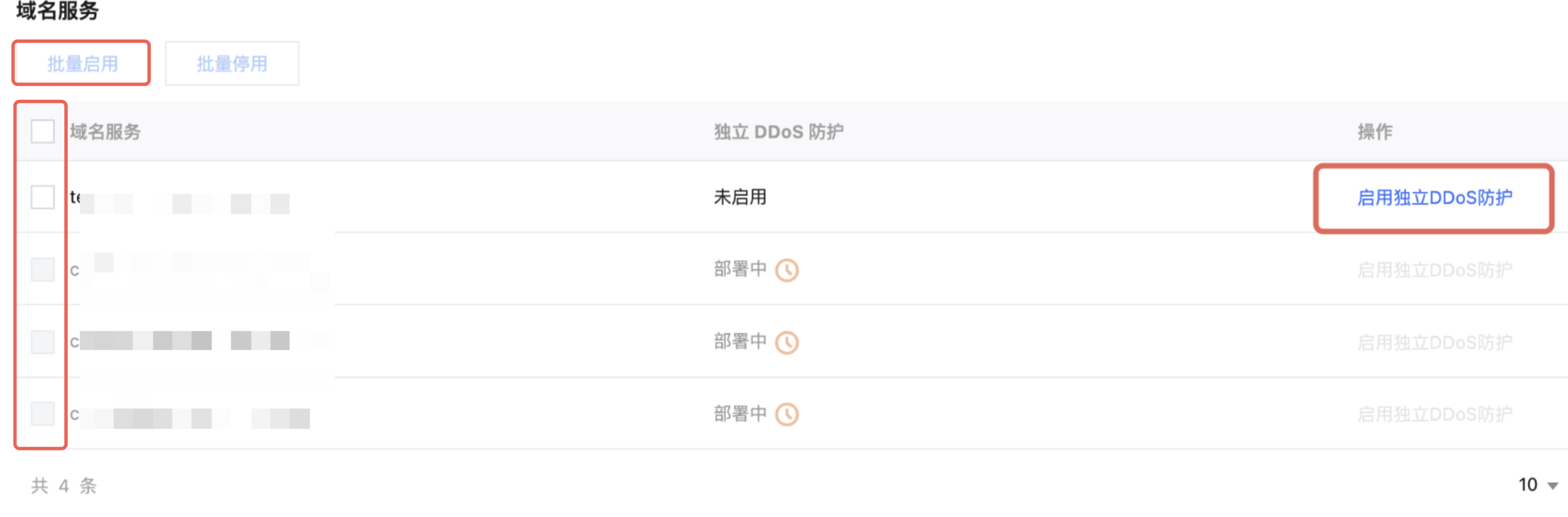Check the third row's checkbox
Screen dimensions: 1568x517
tap(43, 342)
